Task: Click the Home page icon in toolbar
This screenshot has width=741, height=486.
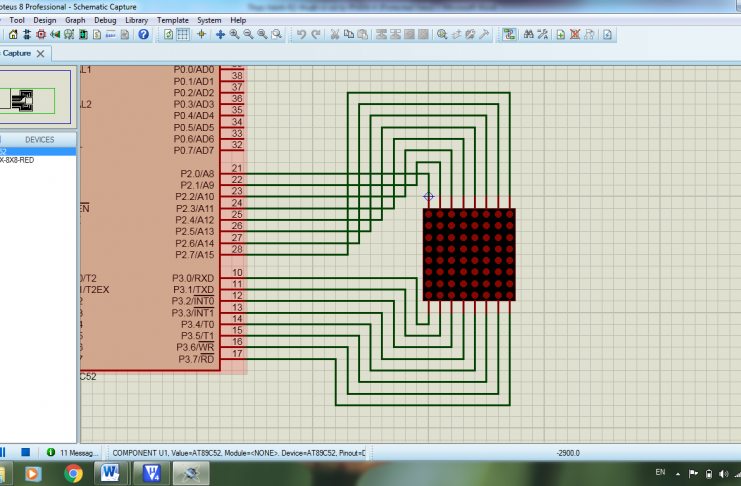Action: (13, 35)
